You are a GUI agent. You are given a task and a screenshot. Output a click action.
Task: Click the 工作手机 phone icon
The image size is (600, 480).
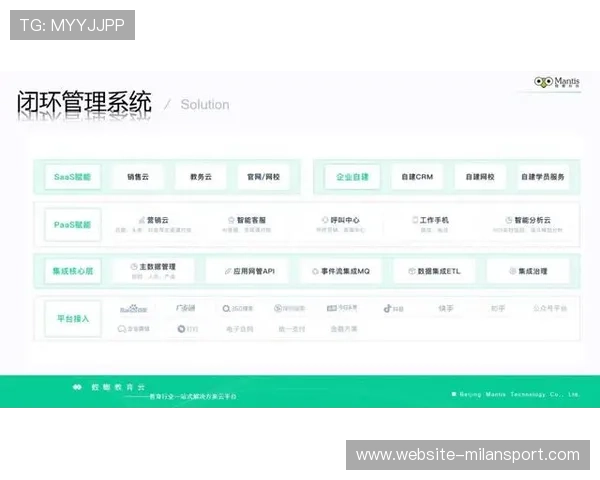(415, 220)
